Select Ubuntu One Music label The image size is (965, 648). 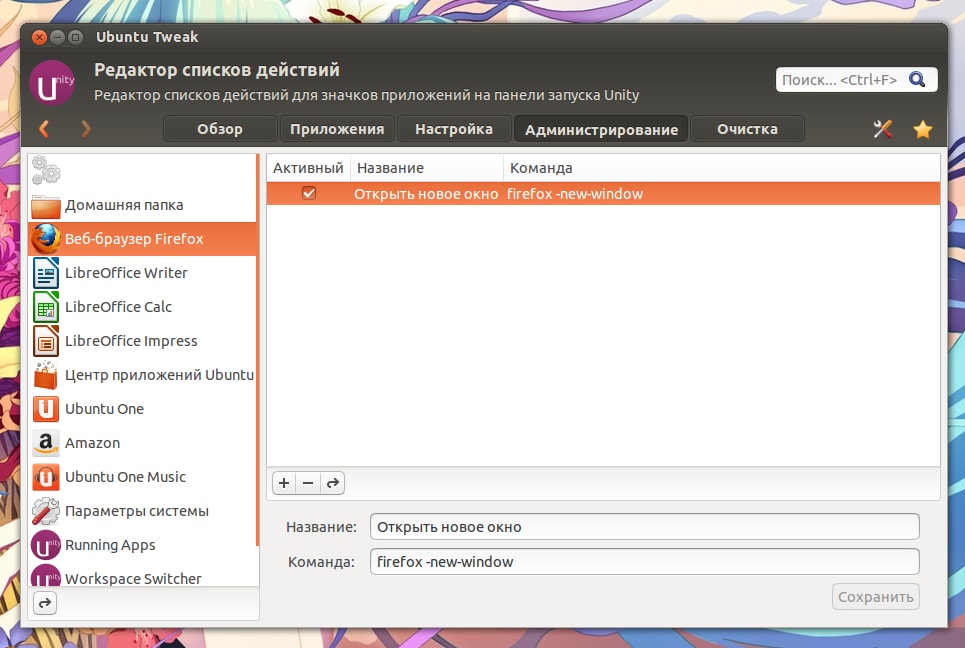[x=126, y=477]
